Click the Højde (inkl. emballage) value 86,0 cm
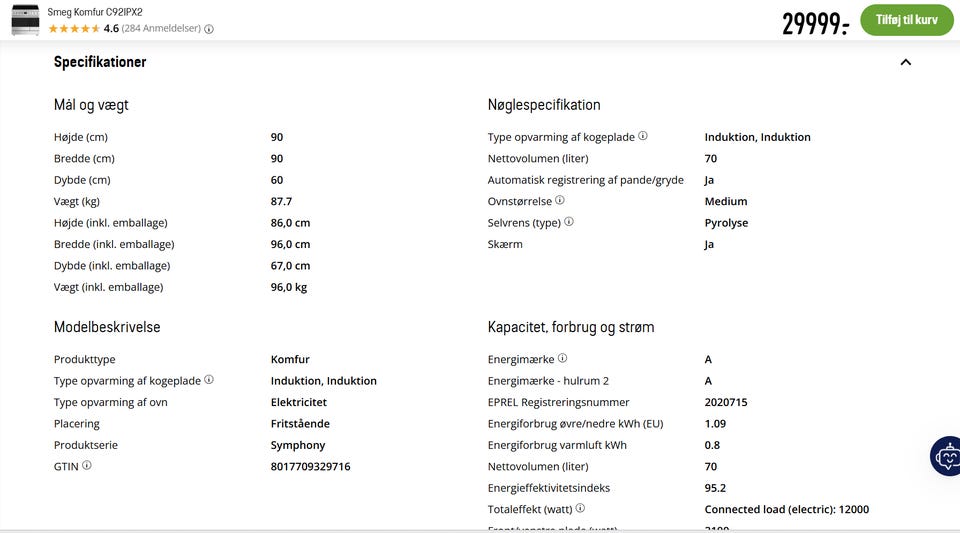This screenshot has width=960, height=533. pyautogui.click(x=290, y=223)
